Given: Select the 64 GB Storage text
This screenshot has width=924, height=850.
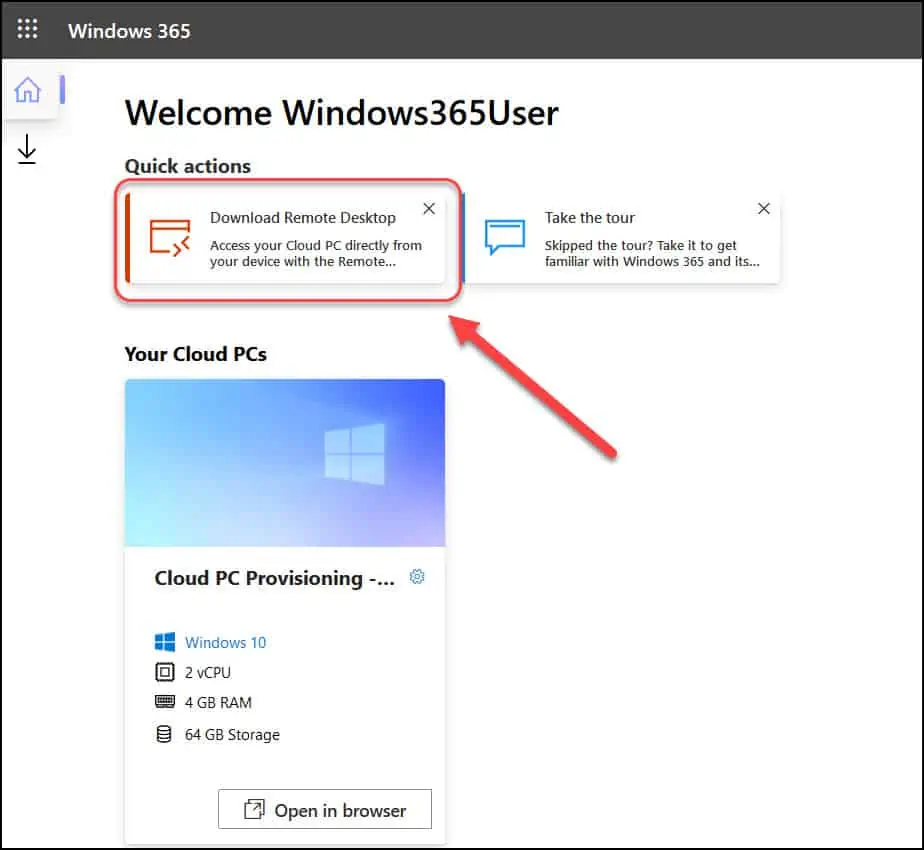Looking at the screenshot, I should tap(232, 734).
